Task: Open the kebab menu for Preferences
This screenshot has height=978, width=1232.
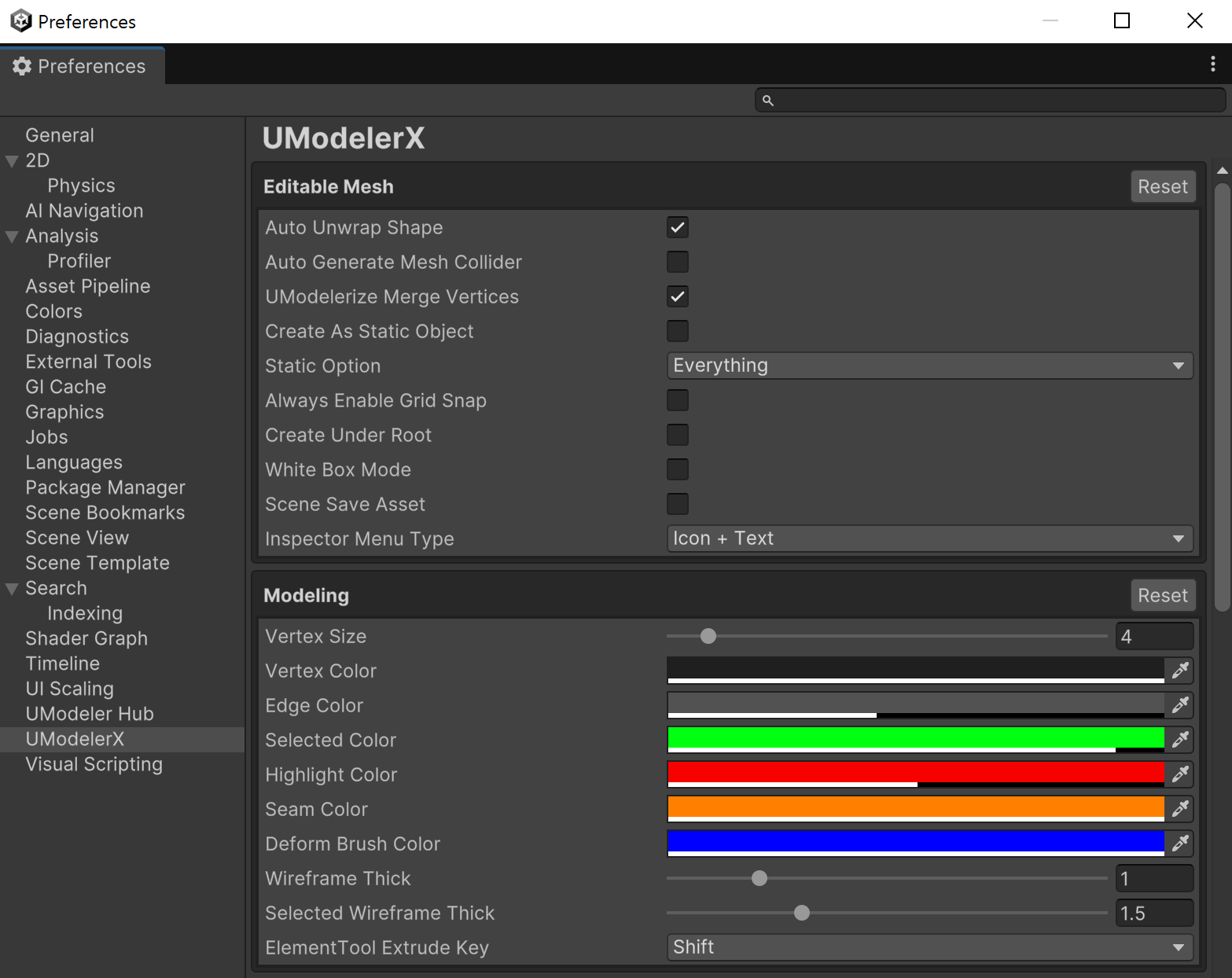Action: pos(1213,64)
